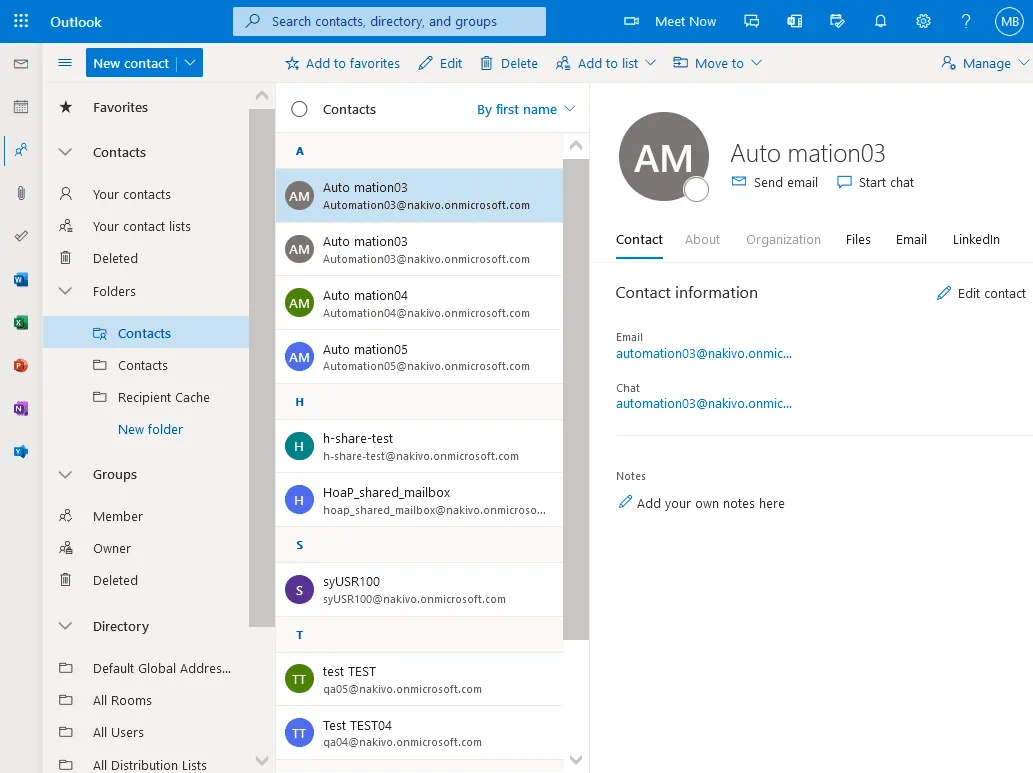Click the New folder link
Image resolution: width=1033 pixels, height=773 pixels.
coord(150,429)
